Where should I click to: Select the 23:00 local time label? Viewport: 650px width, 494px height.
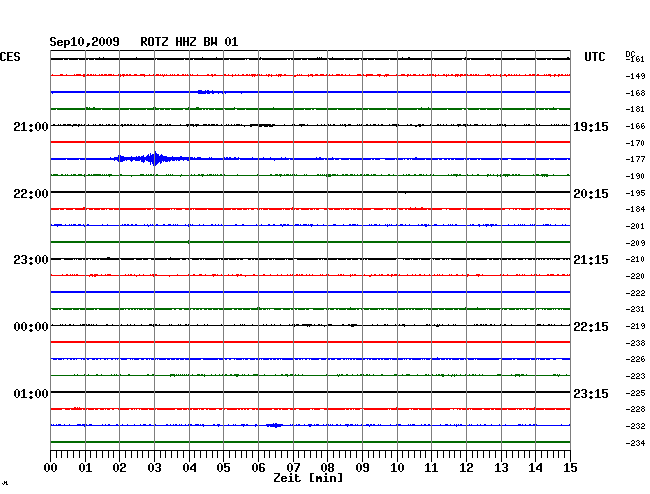(31, 260)
